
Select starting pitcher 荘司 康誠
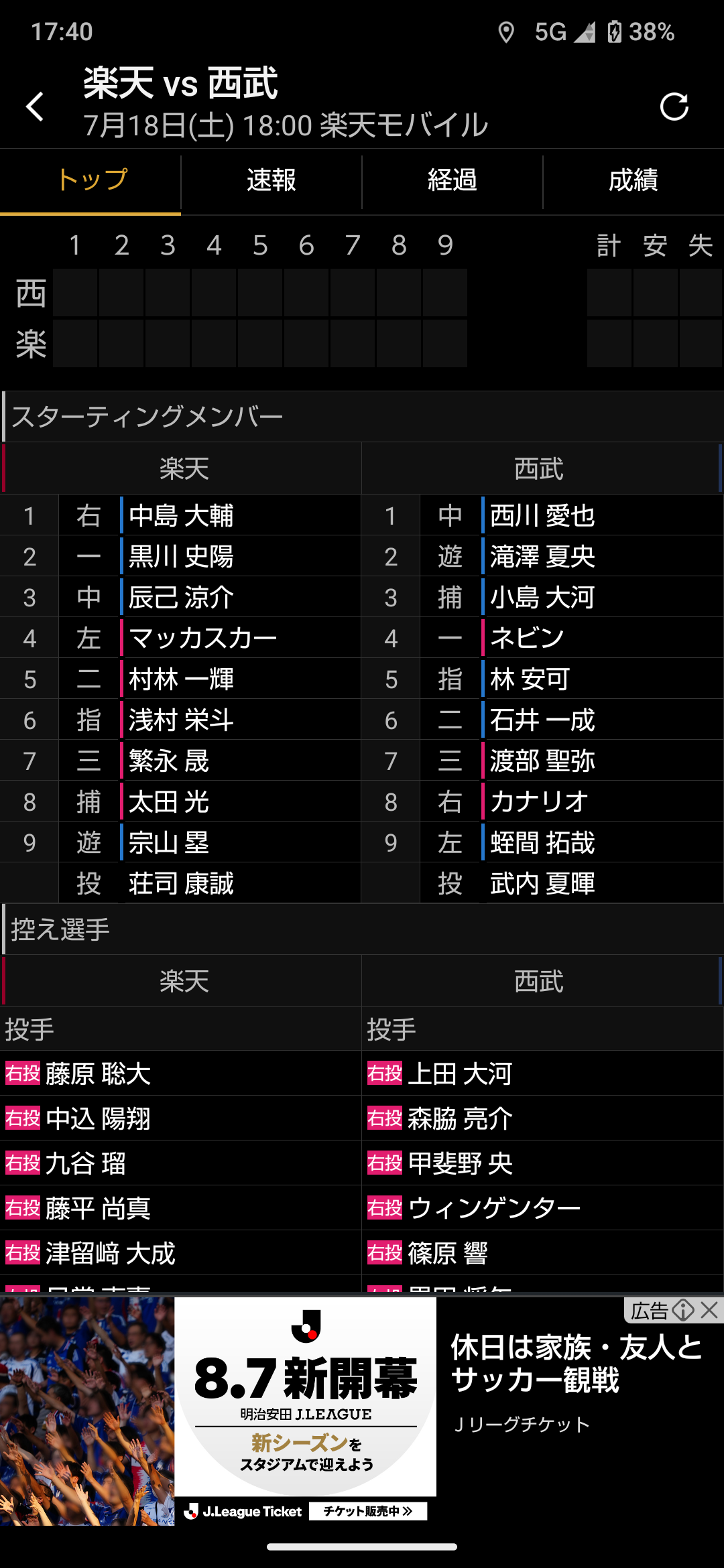[x=181, y=883]
